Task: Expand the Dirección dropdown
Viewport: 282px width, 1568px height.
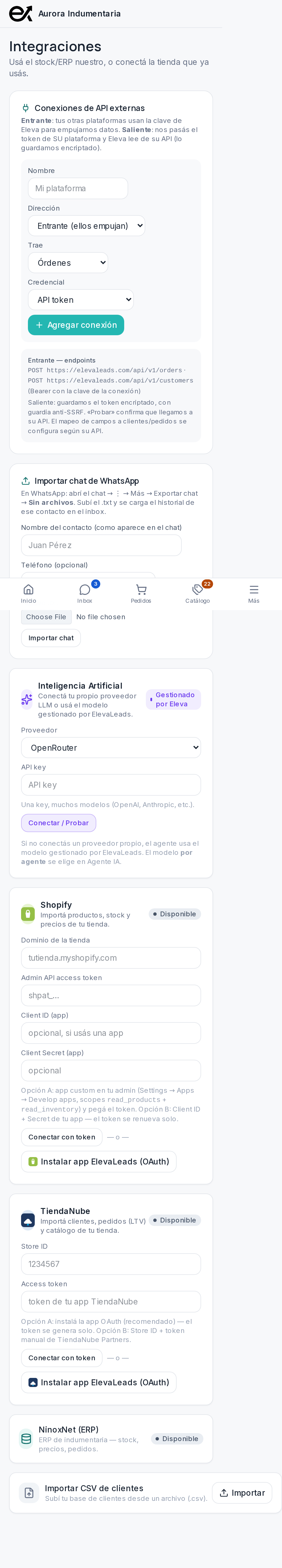Action: click(x=87, y=226)
